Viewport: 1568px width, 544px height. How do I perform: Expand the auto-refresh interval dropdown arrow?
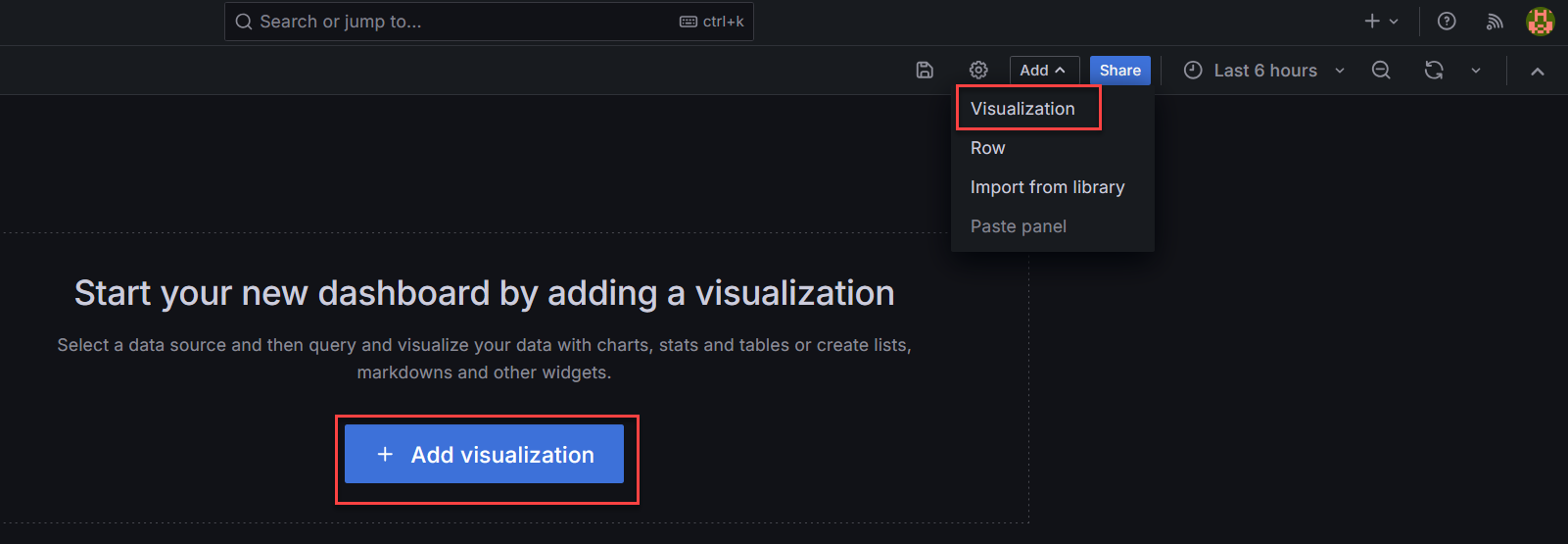point(1476,71)
